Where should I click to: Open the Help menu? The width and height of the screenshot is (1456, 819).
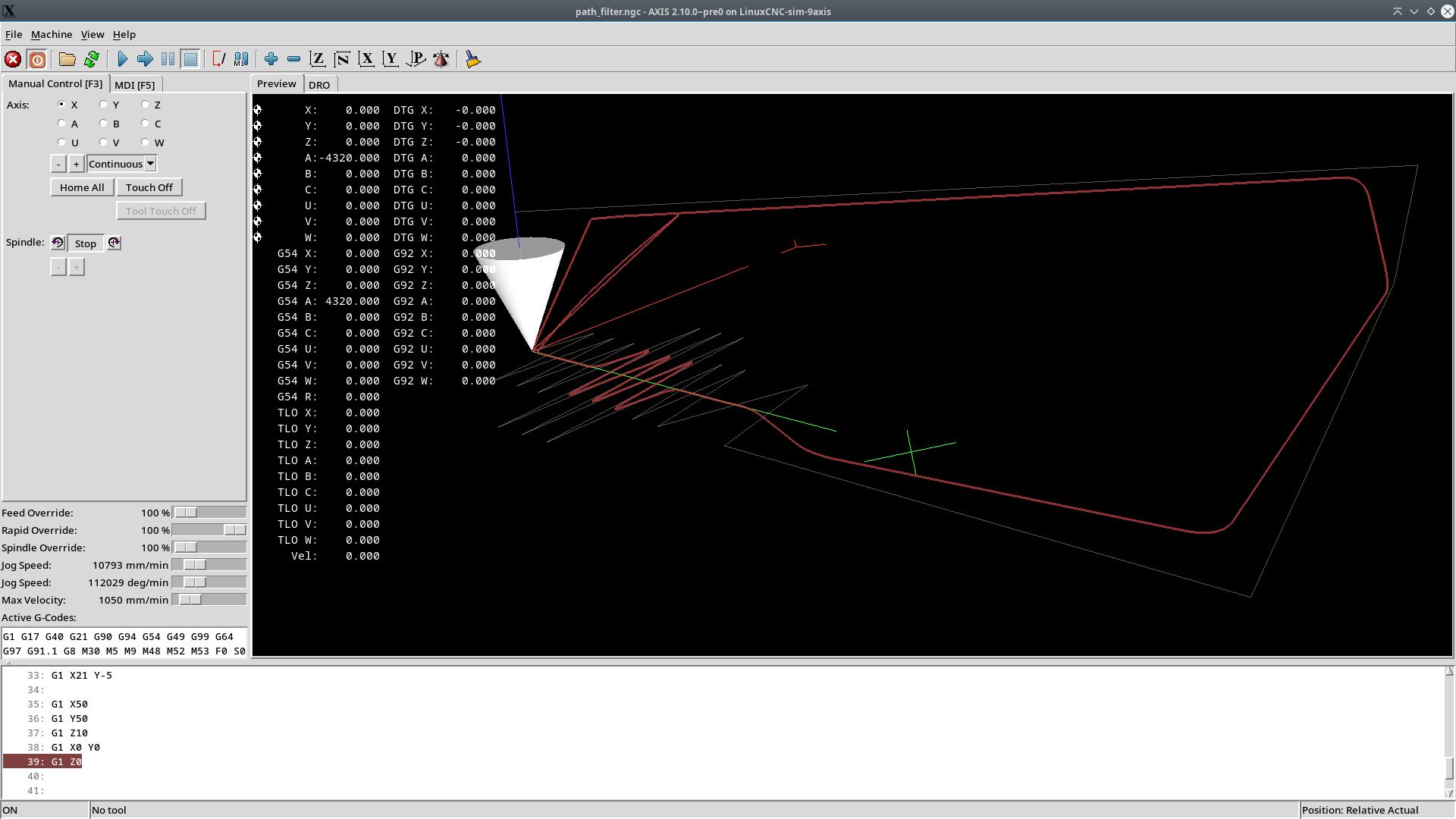click(x=124, y=34)
